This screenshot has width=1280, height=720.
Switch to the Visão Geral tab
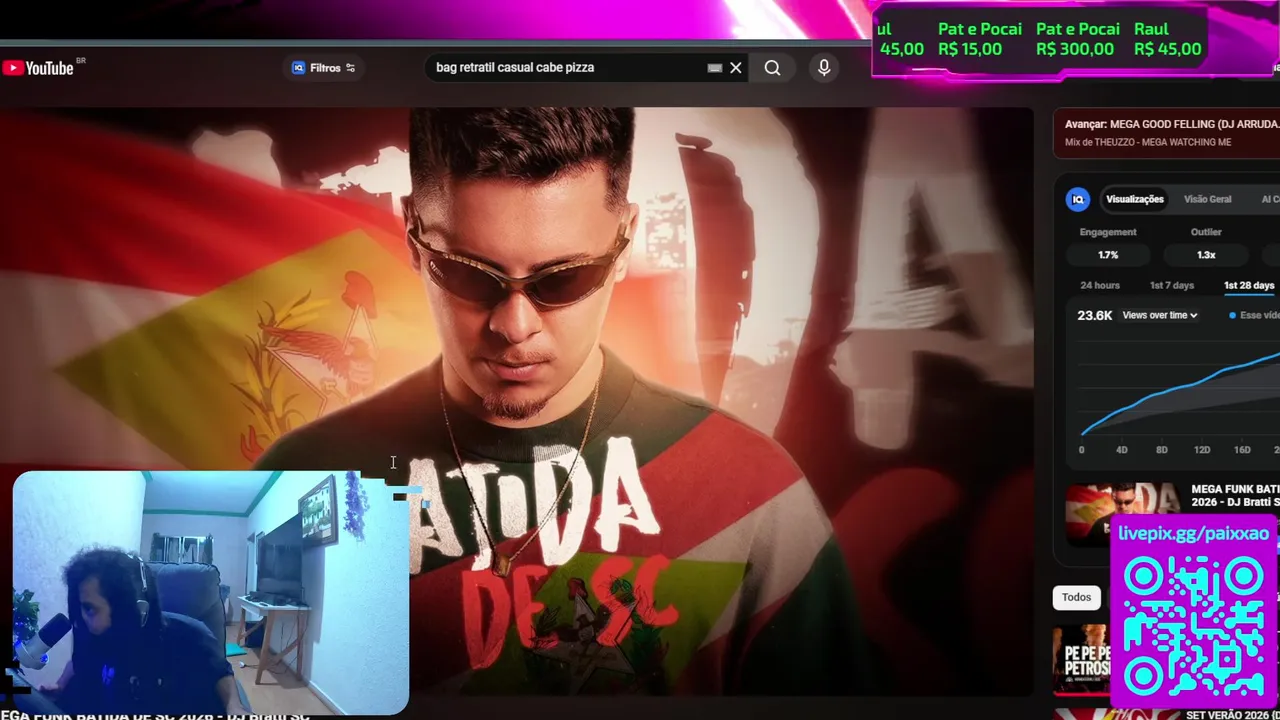(x=1207, y=199)
